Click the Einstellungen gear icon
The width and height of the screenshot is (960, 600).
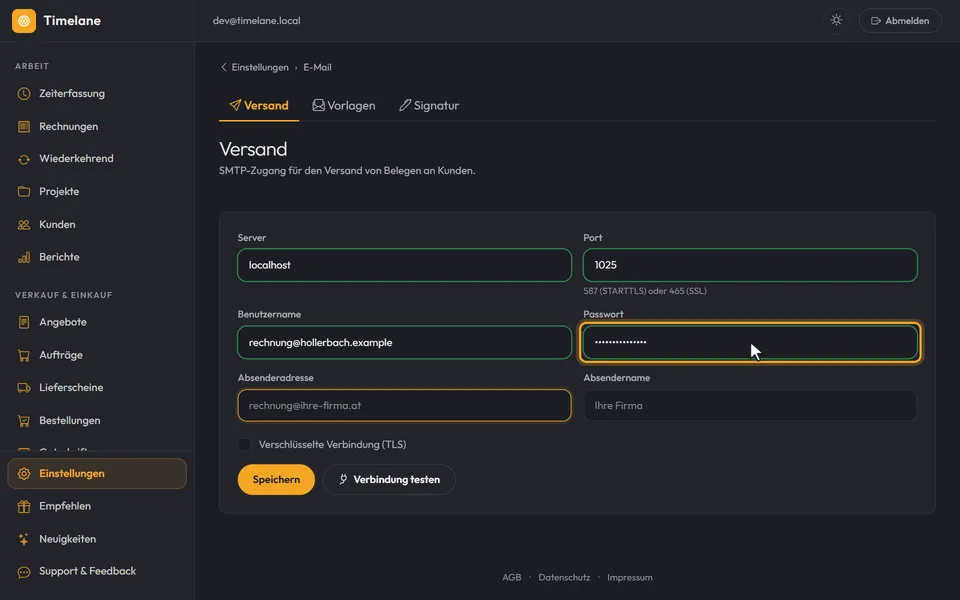(24, 474)
